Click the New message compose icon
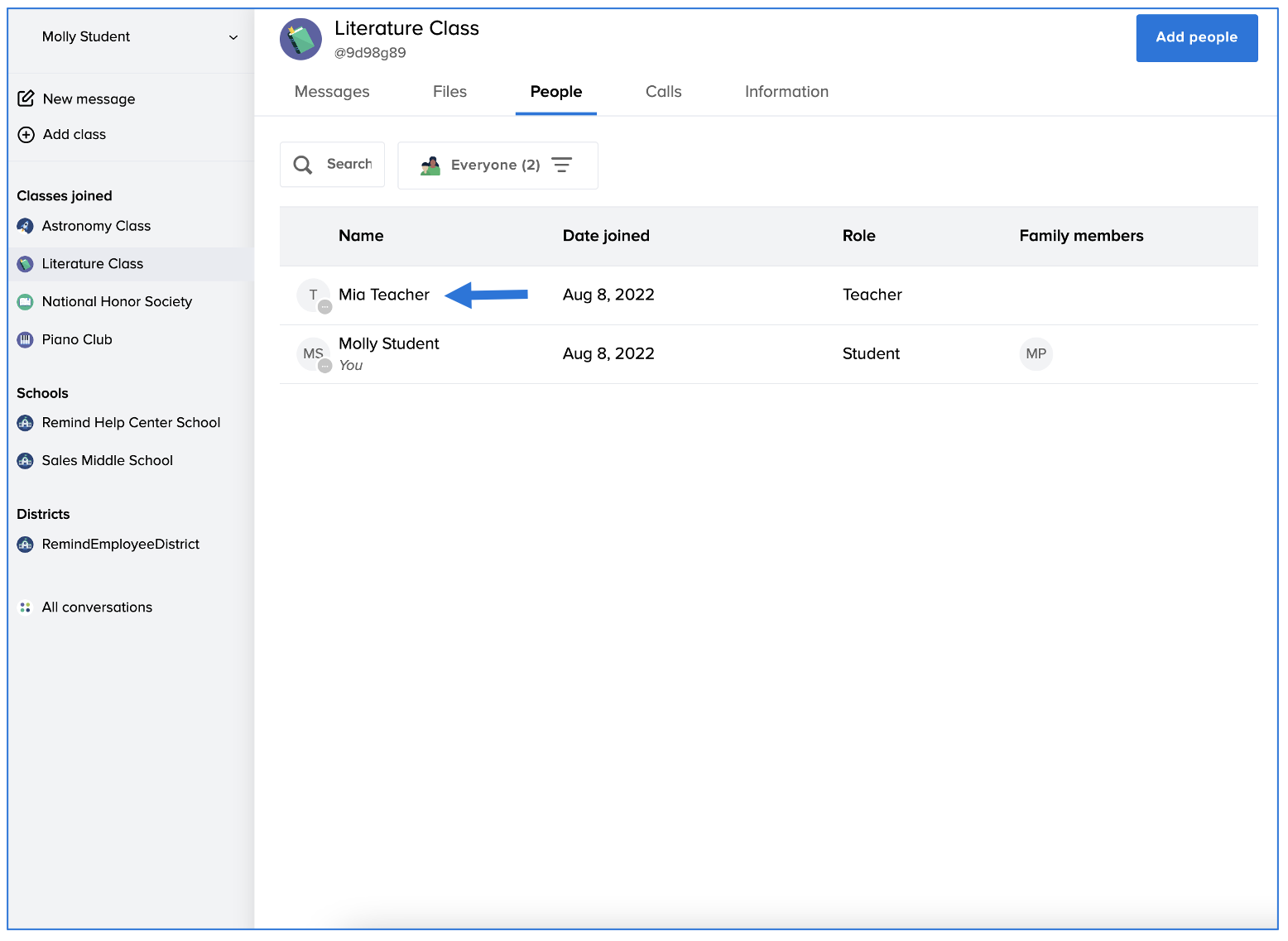 26,99
